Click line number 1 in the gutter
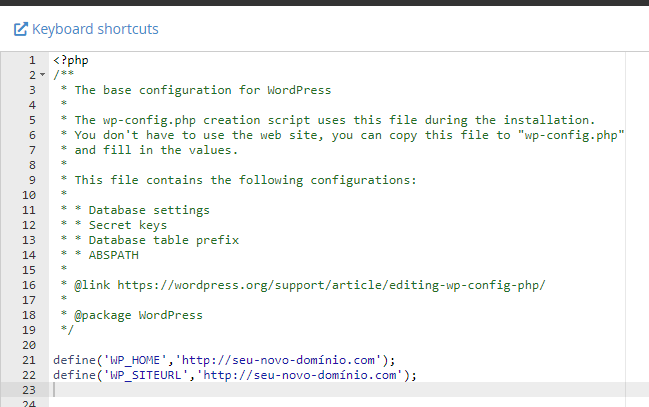Screen dimensions: 649x407 [32, 60]
